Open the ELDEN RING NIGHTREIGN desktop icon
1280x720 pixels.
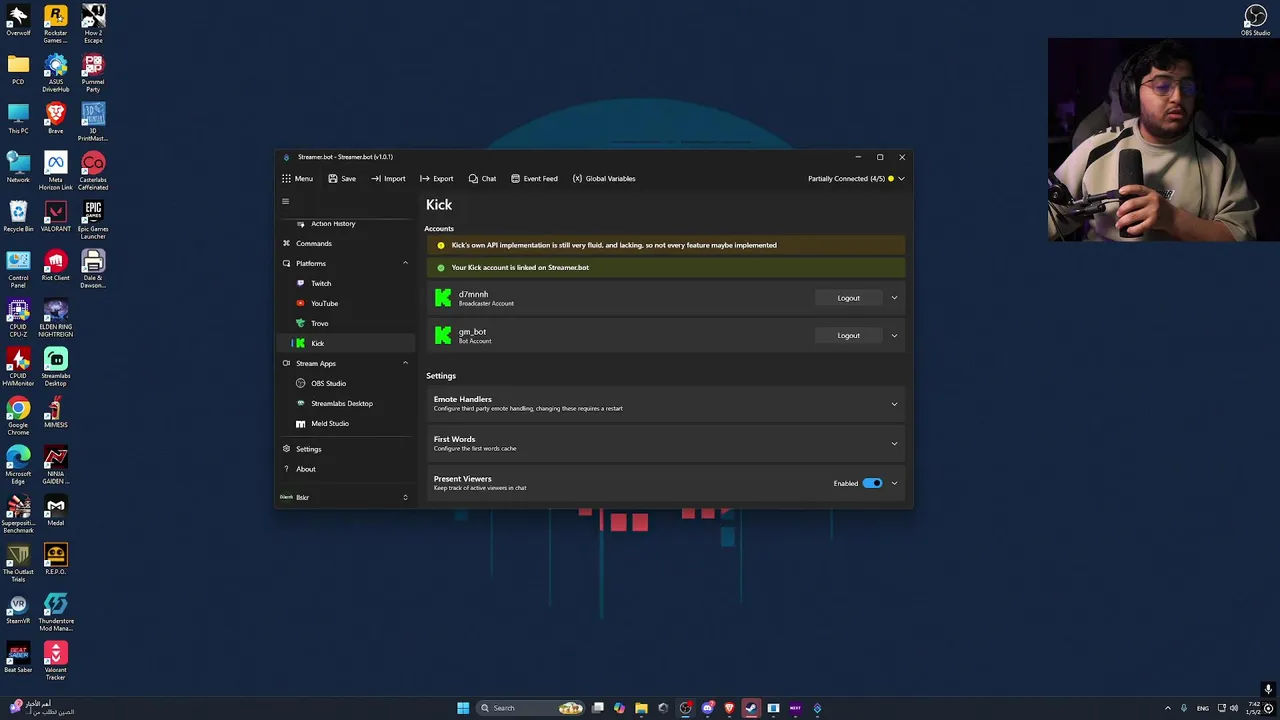click(56, 318)
